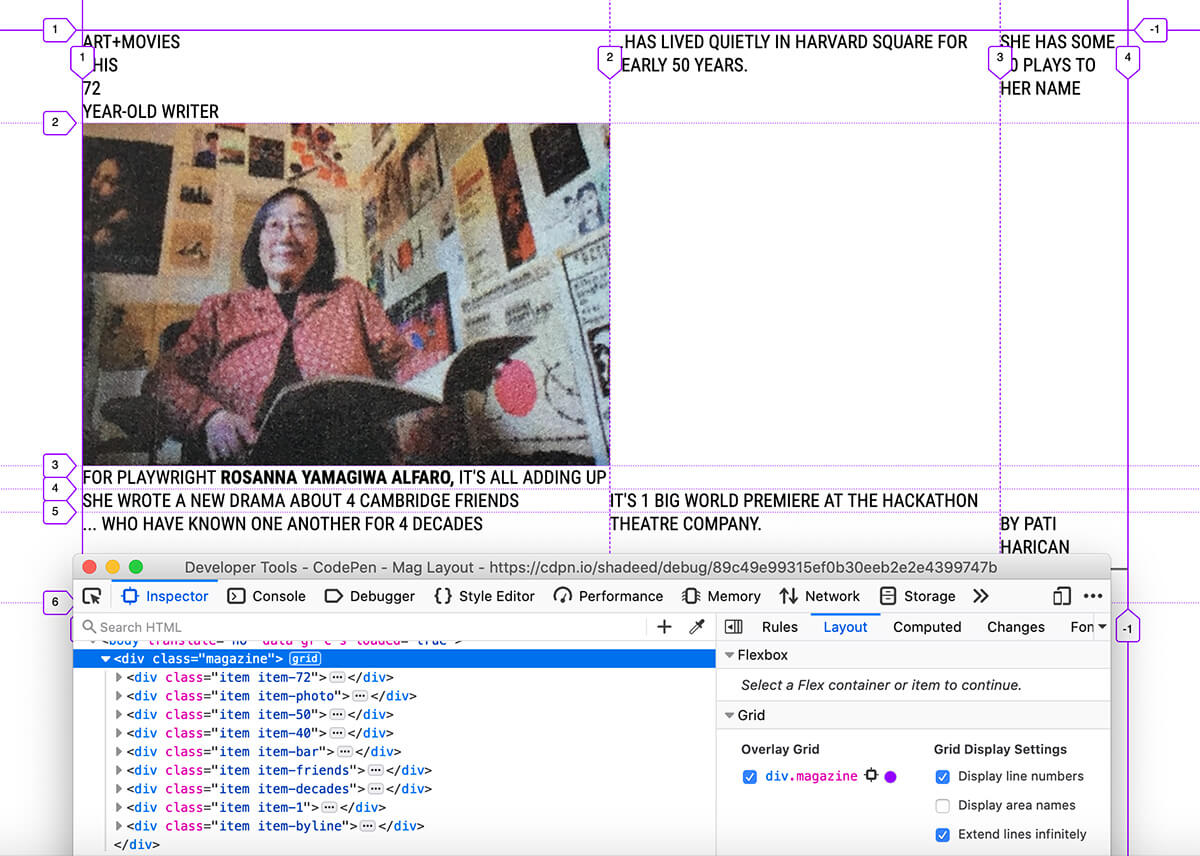Collapse the Flexbox section

pos(729,655)
